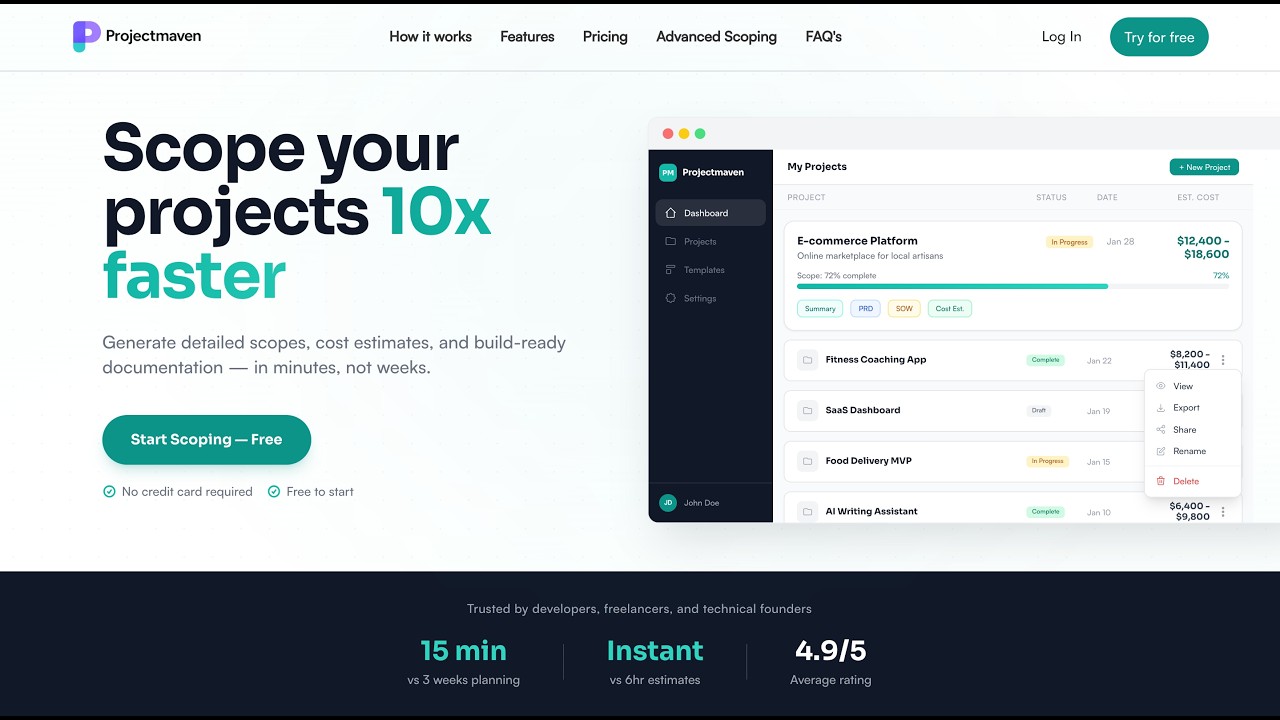Select the Summary tag on E-commerce Platform
The width and height of the screenshot is (1280, 720).
820,309
